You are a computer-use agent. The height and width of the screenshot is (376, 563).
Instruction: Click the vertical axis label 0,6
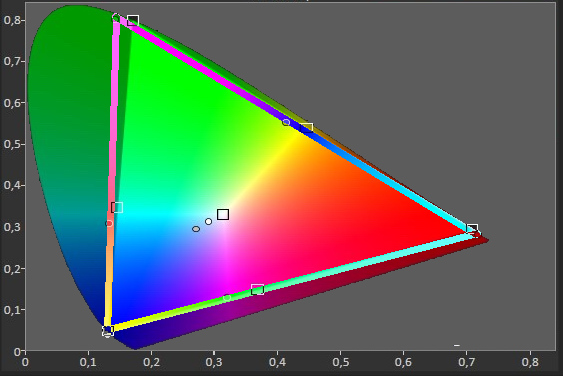click(11, 103)
